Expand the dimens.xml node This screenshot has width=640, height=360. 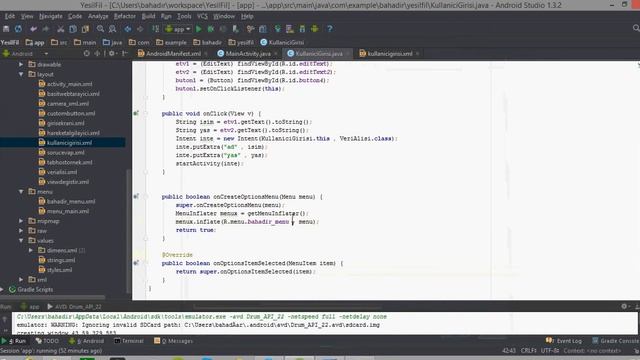click(x=31, y=251)
